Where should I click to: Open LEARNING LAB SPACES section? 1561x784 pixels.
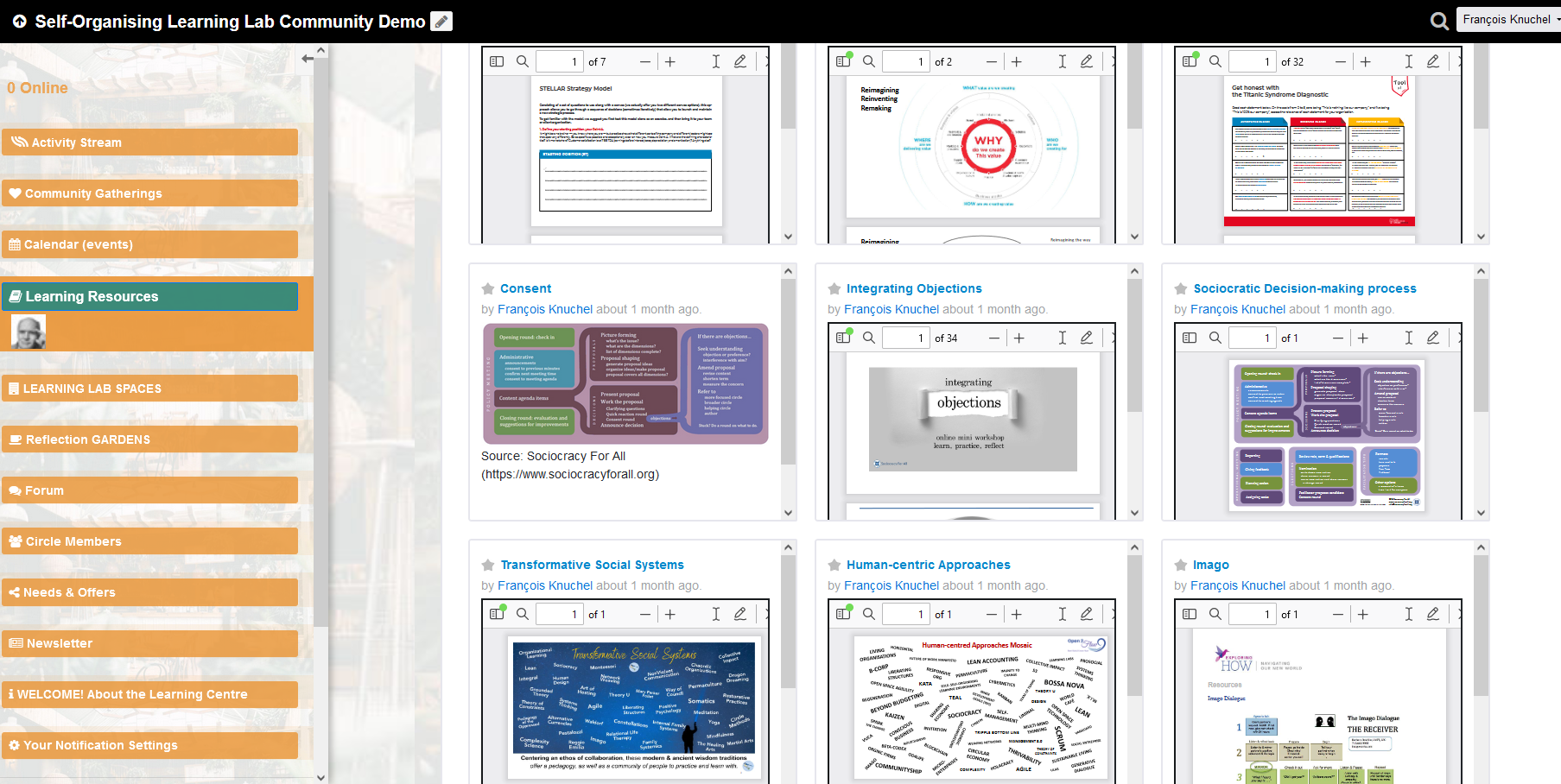pos(150,389)
